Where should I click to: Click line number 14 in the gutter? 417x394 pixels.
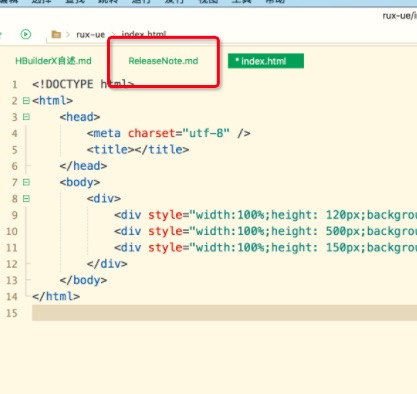click(x=12, y=296)
